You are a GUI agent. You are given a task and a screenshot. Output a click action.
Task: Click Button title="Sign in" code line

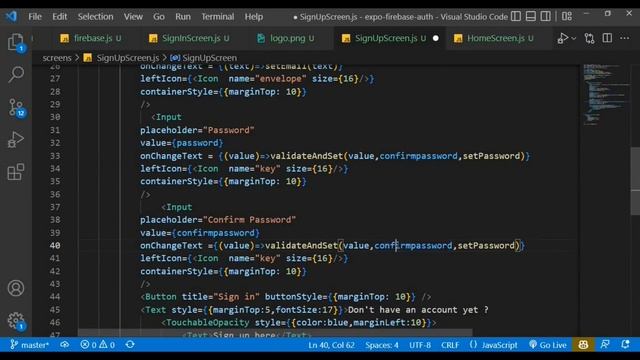coord(286,297)
